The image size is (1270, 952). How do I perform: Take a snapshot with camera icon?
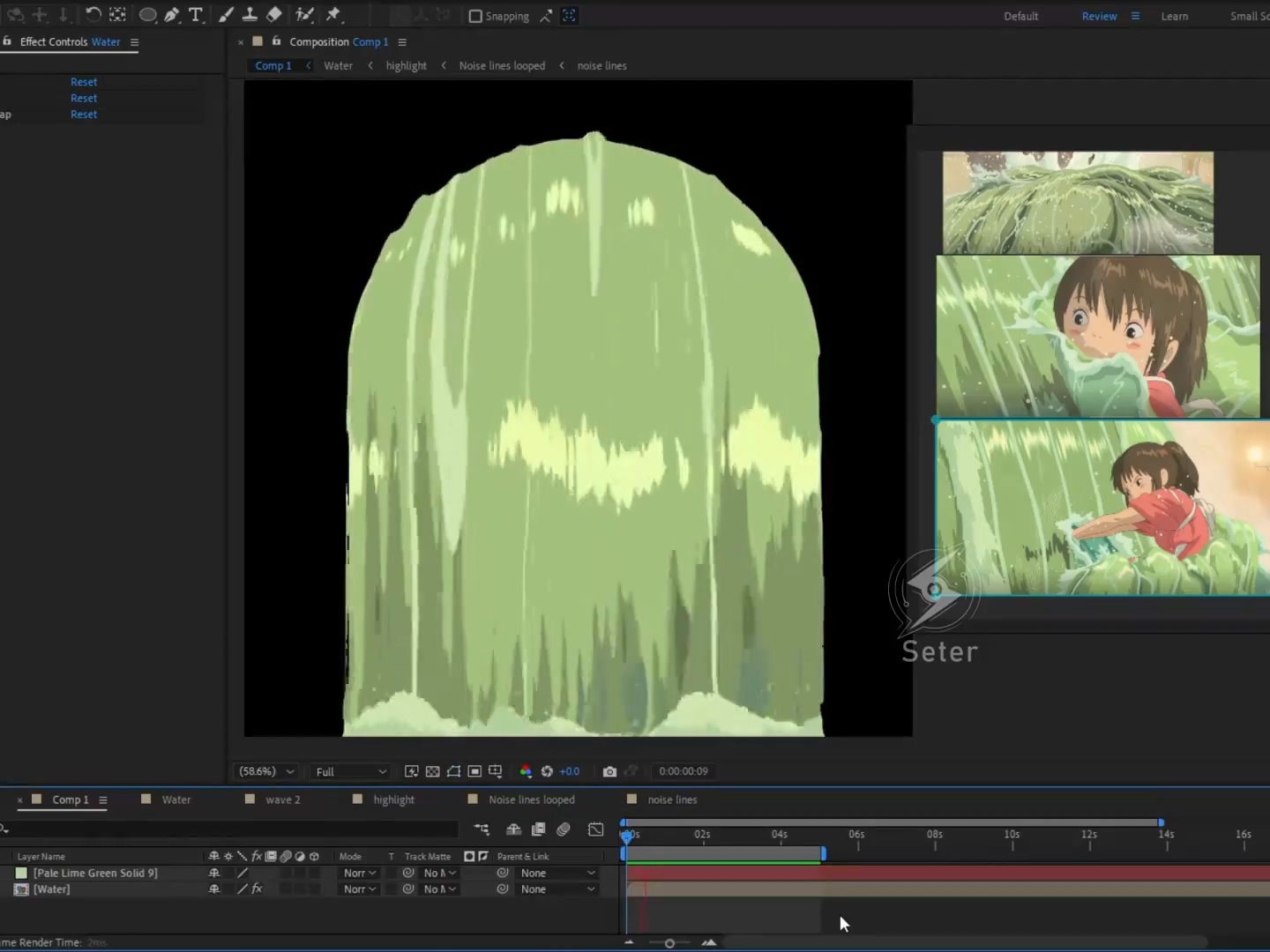click(609, 771)
